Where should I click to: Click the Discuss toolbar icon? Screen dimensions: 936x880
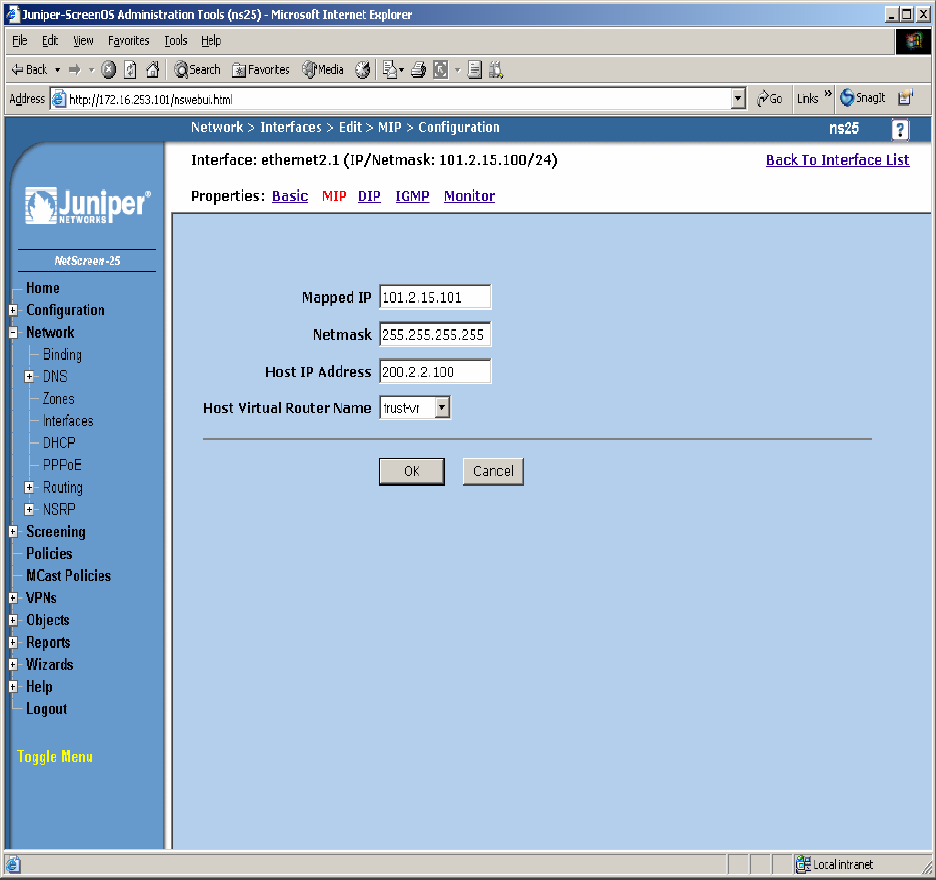(475, 70)
